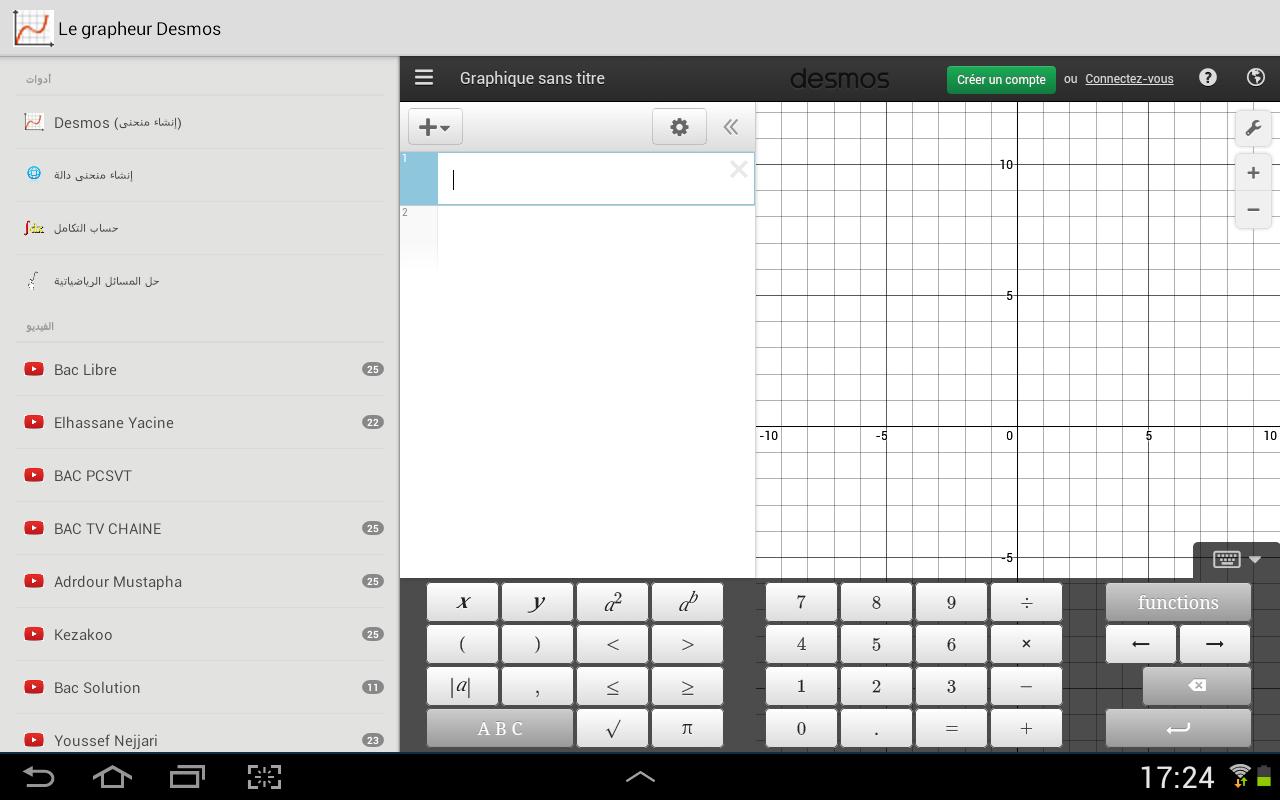Image resolution: width=1280 pixels, height=800 pixels.
Task: Tap the division operator key
Action: click(1026, 602)
